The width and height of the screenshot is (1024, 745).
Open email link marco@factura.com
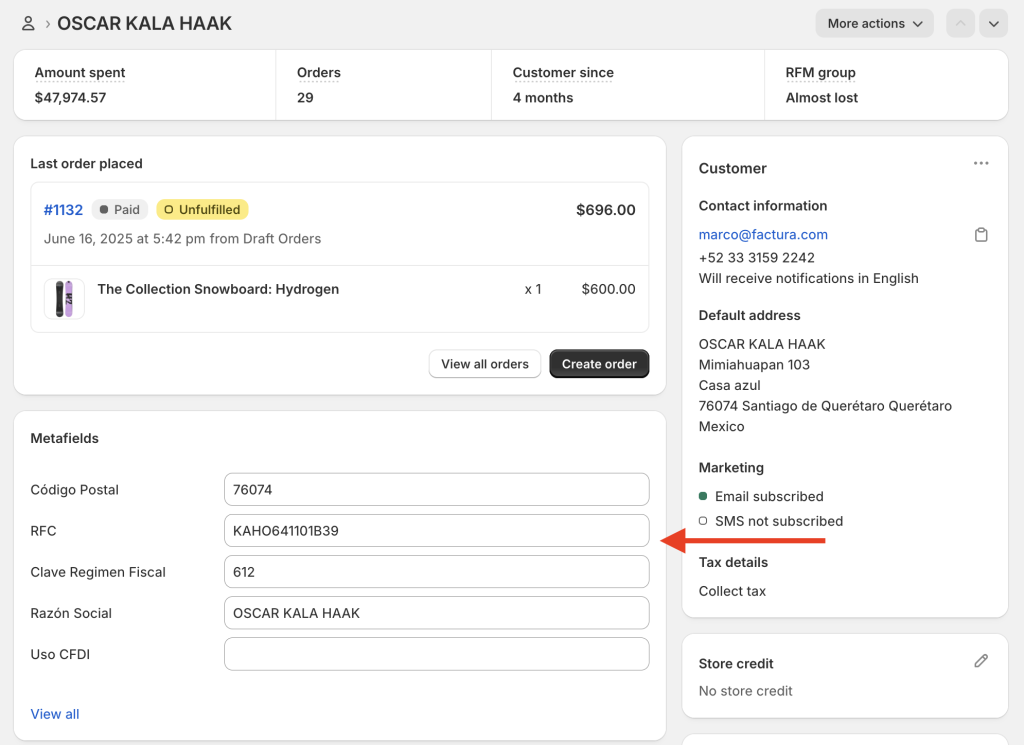(x=763, y=234)
